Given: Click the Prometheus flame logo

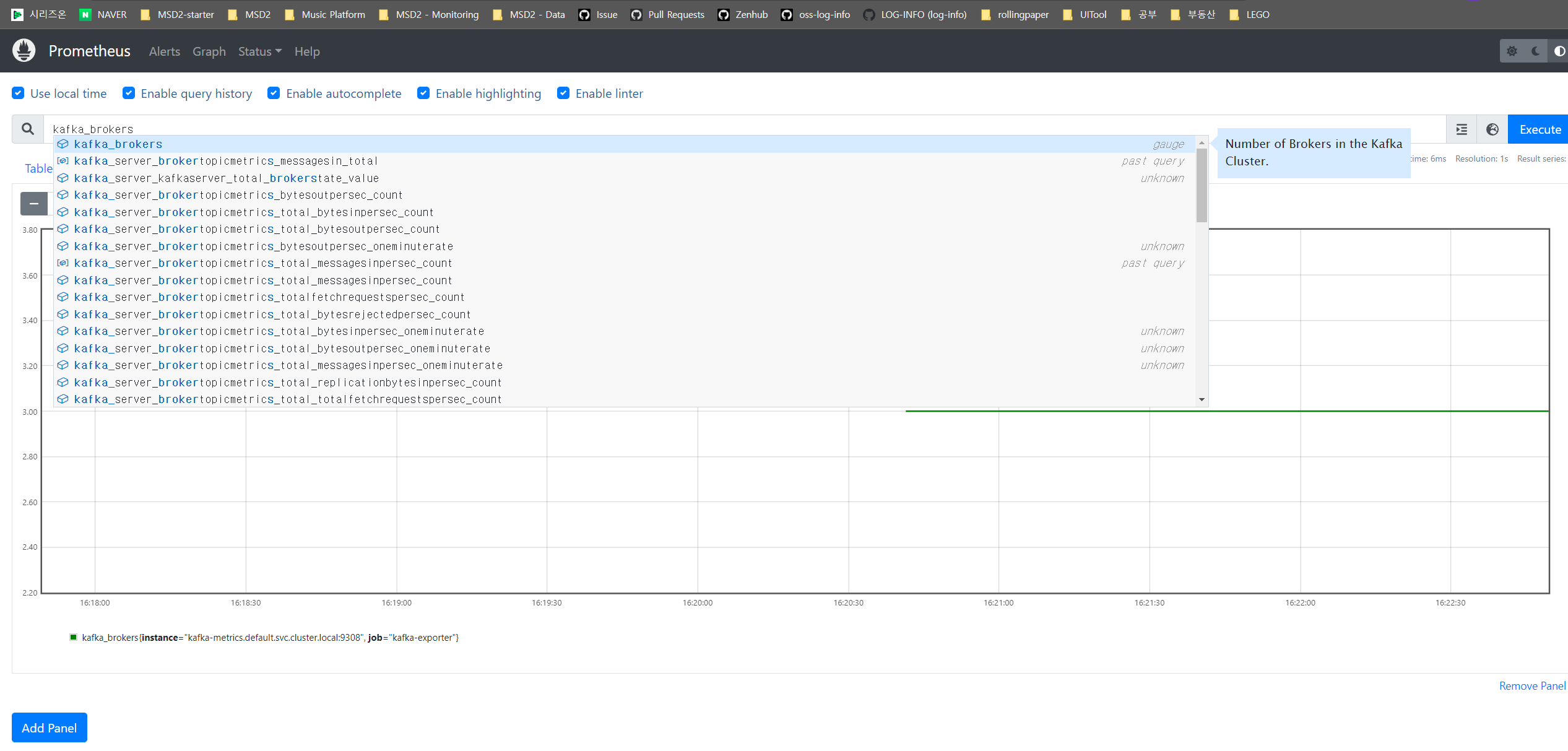Looking at the screenshot, I should tap(24, 51).
